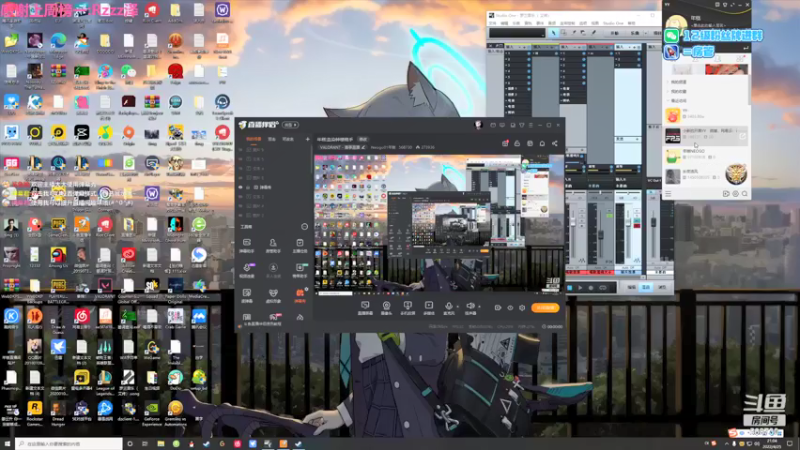800x450 pixels.
Task: Add a new scene with plus icon
Action: tap(307, 139)
